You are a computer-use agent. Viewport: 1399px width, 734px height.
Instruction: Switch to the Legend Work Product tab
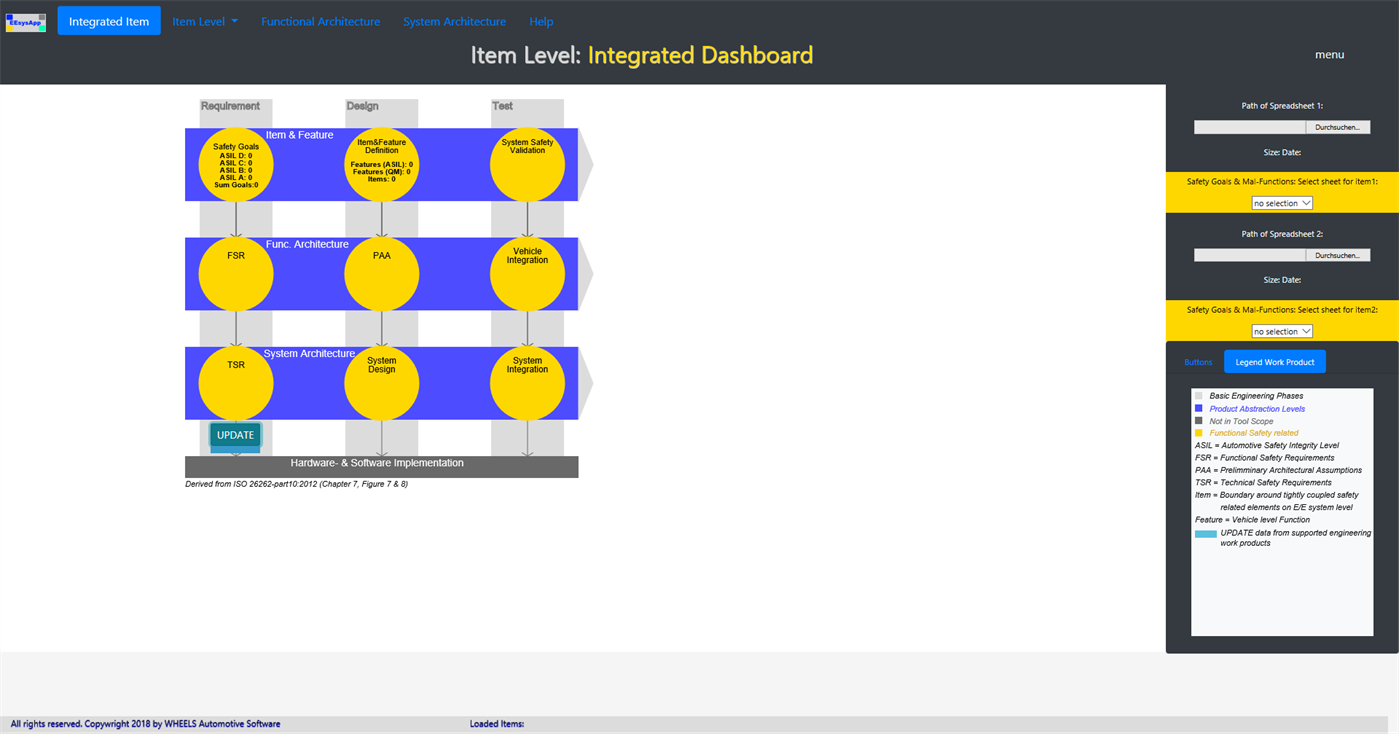pos(1275,362)
